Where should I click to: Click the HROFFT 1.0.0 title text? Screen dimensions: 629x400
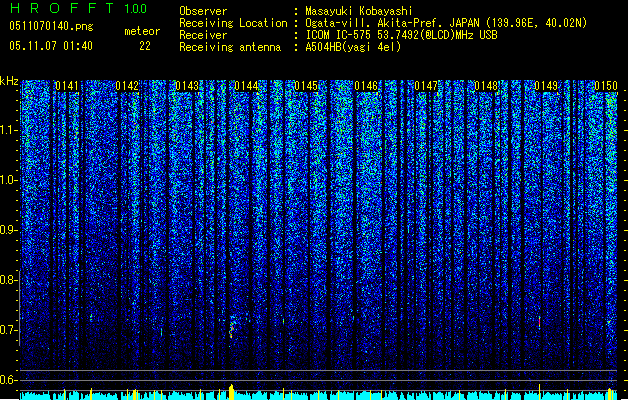point(78,8)
